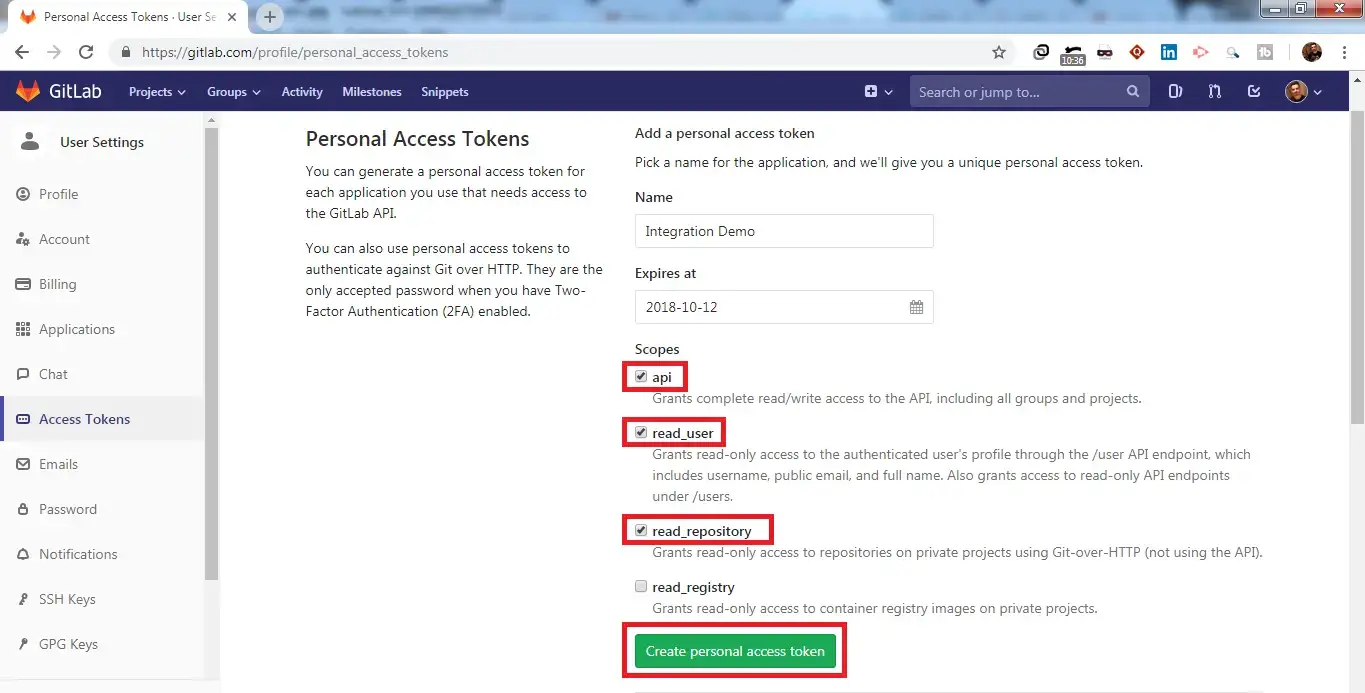Viewport: 1365px width, 693px height.
Task: Enable the read_registry scope
Action: click(x=640, y=585)
